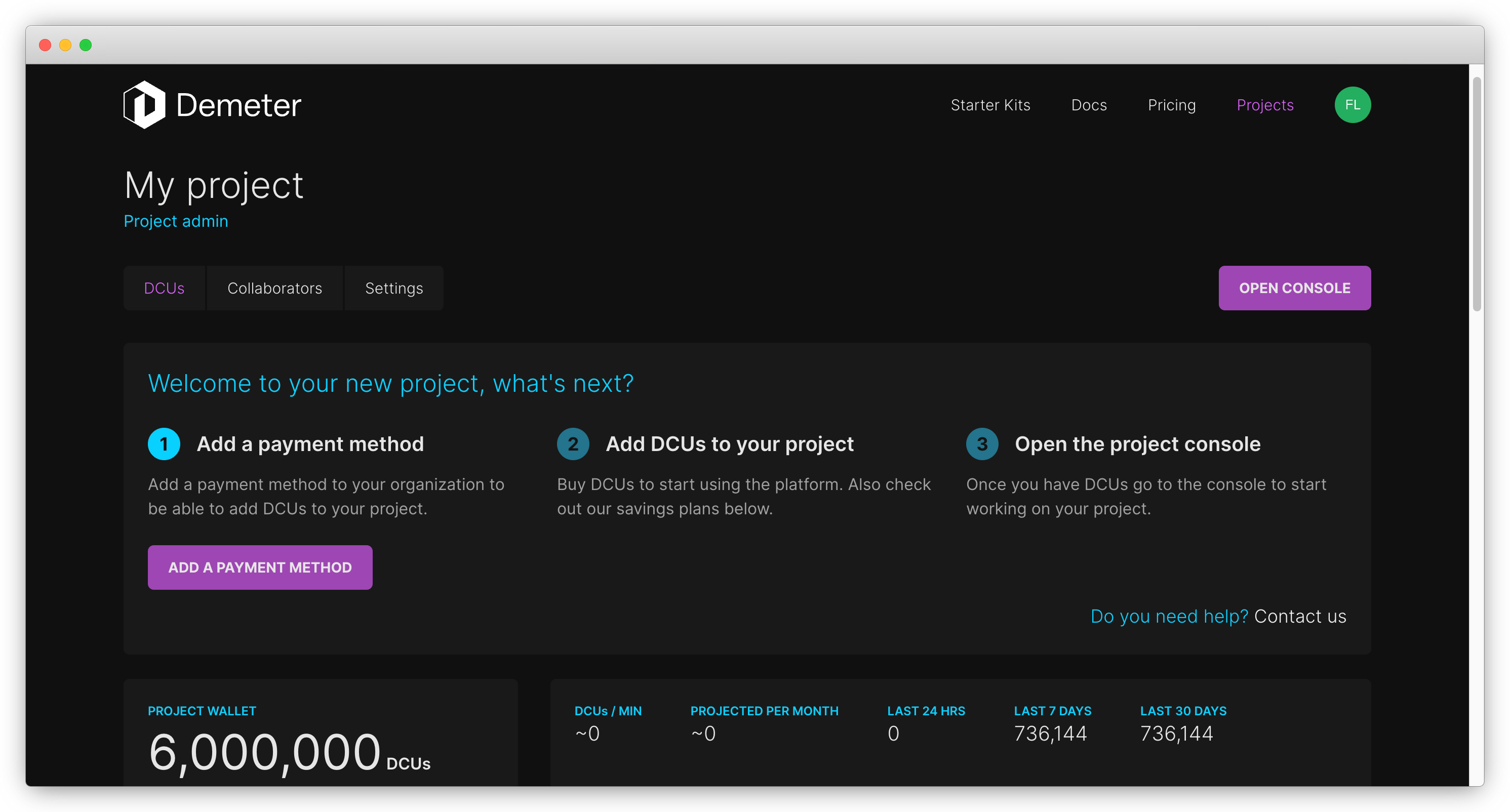Click the 'DCUs / MIN' label
This screenshot has width=1510, height=812.
[608, 711]
